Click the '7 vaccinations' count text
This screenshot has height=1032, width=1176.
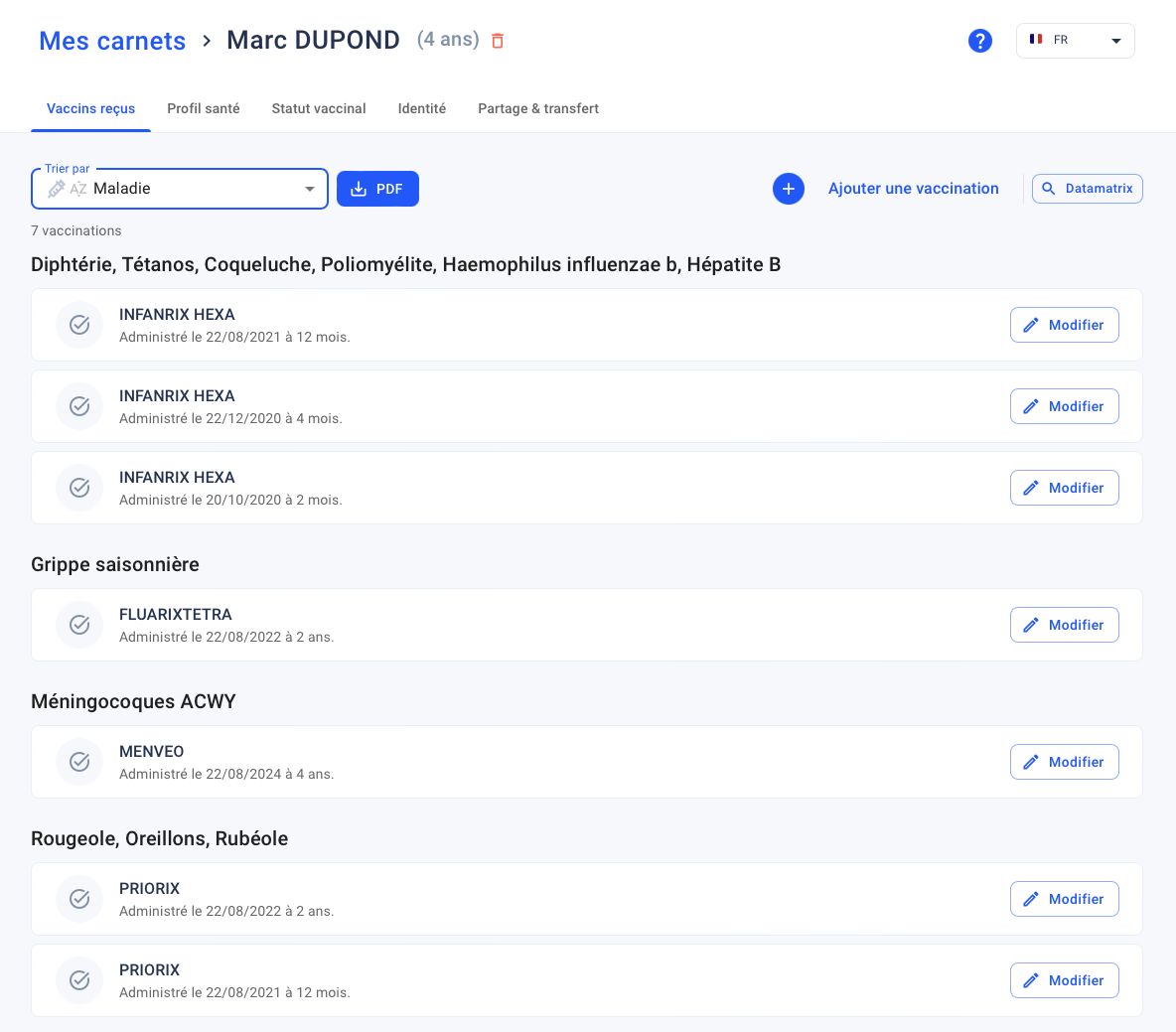point(75,231)
